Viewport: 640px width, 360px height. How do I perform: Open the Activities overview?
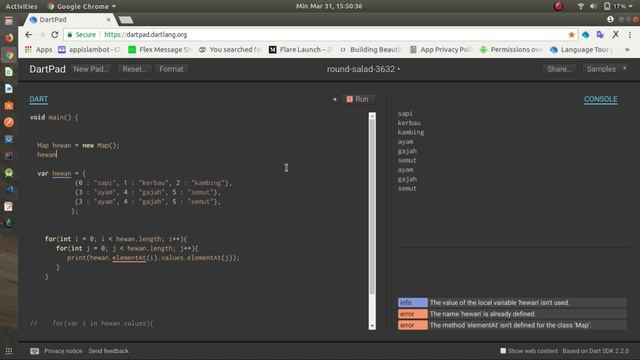point(21,6)
